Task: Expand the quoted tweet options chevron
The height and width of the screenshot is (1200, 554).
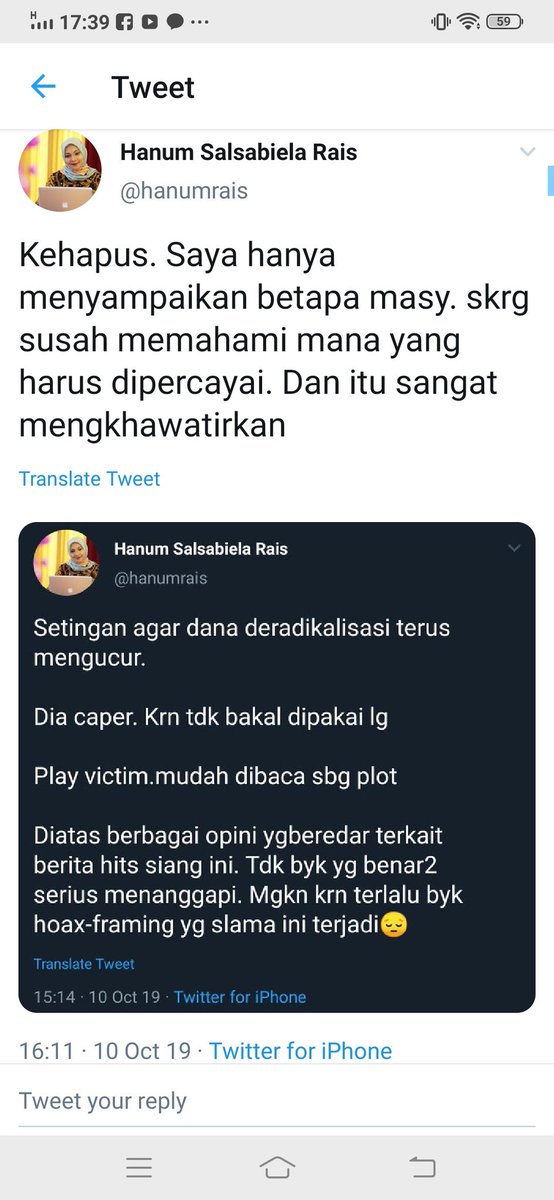Action: (514, 548)
